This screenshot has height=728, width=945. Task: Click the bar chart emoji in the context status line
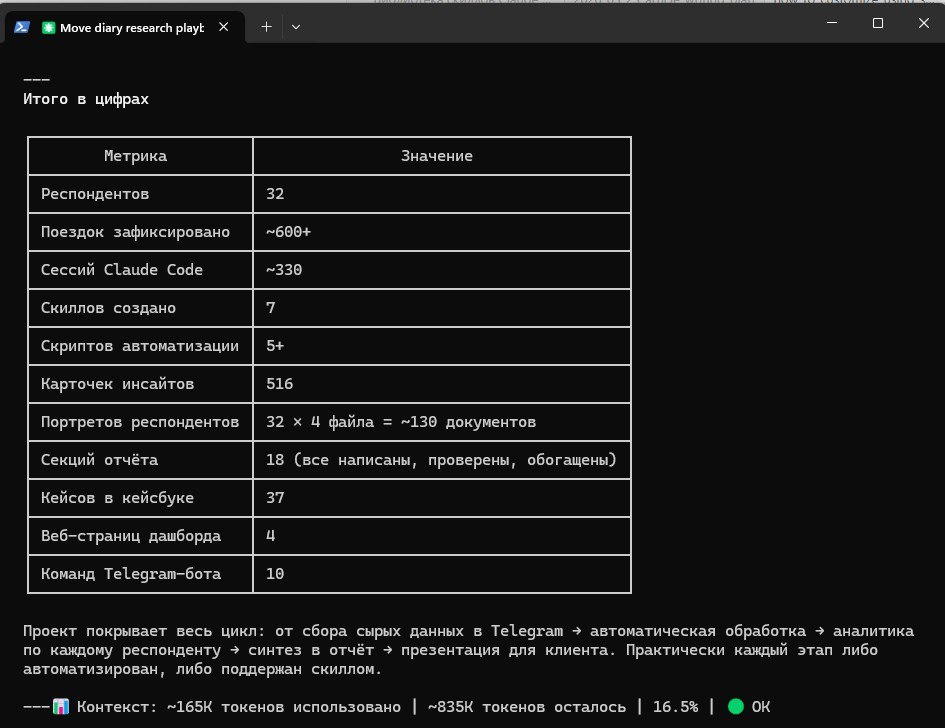coord(62,706)
